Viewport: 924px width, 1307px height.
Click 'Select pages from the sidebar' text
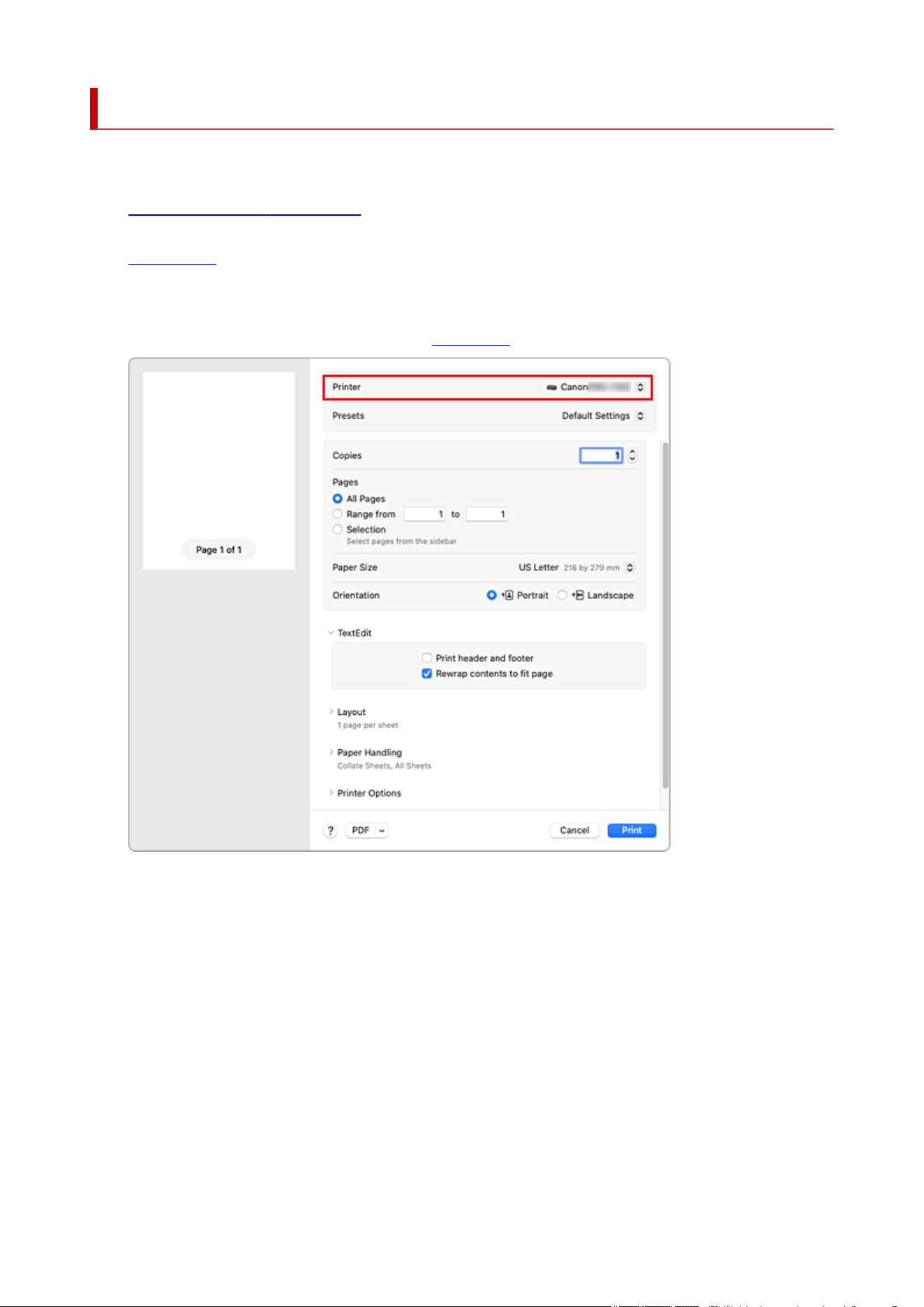tap(401, 541)
